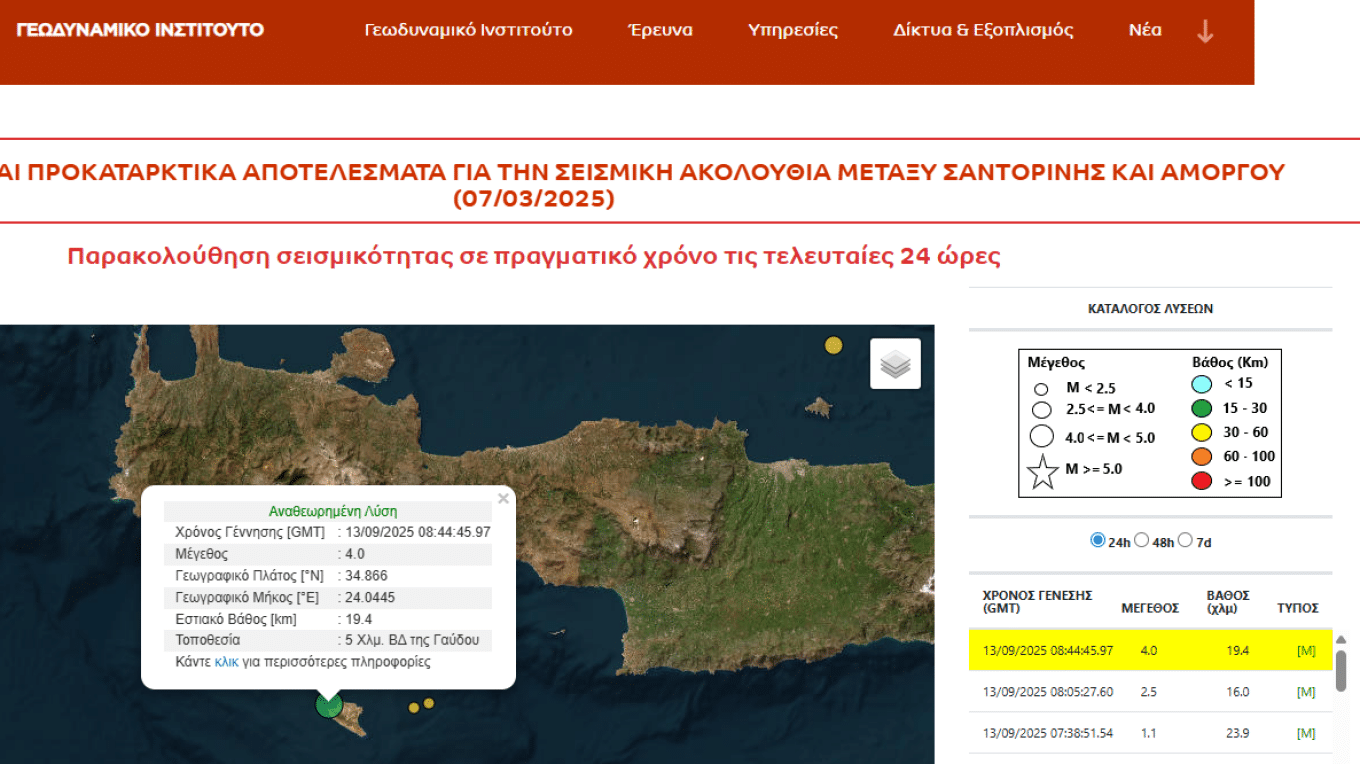Click the down arrow icon beside Νέα

(x=1205, y=31)
